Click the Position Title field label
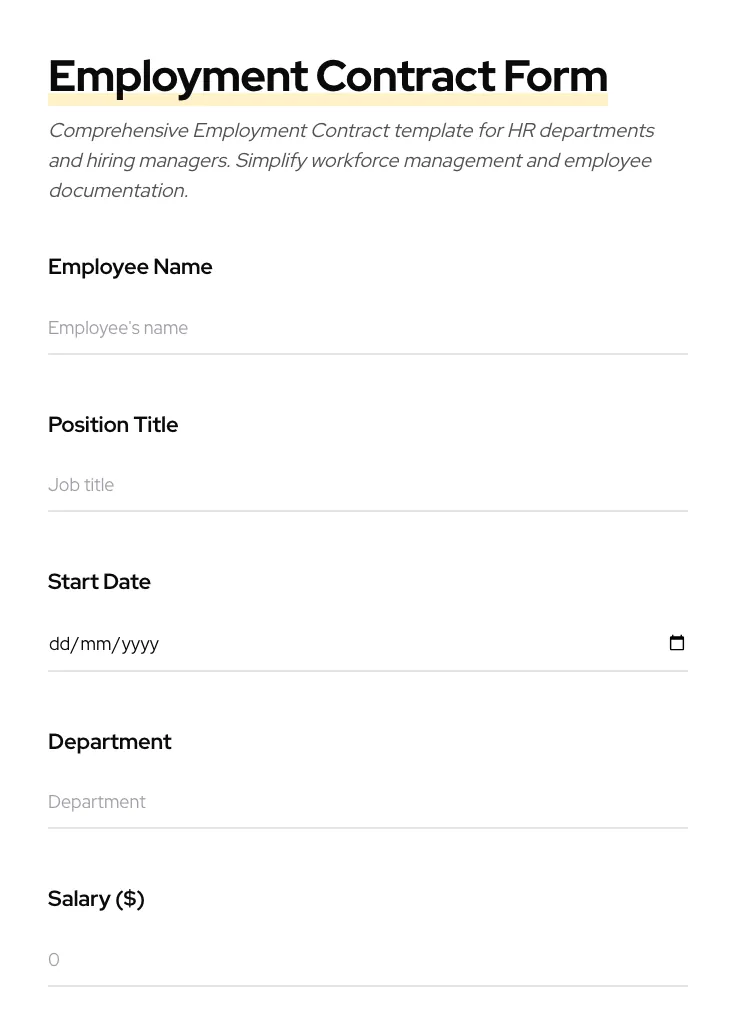 (113, 424)
